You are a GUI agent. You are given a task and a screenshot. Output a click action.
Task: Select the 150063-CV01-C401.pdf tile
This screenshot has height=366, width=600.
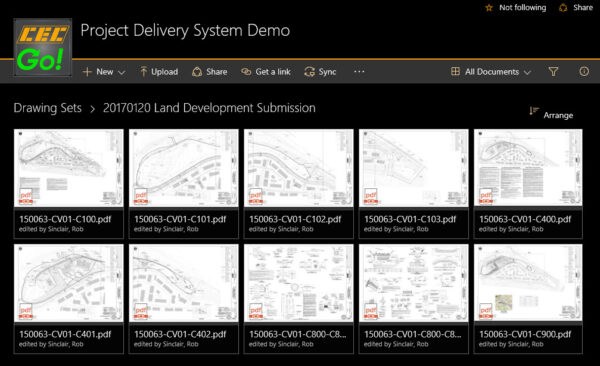(x=69, y=299)
